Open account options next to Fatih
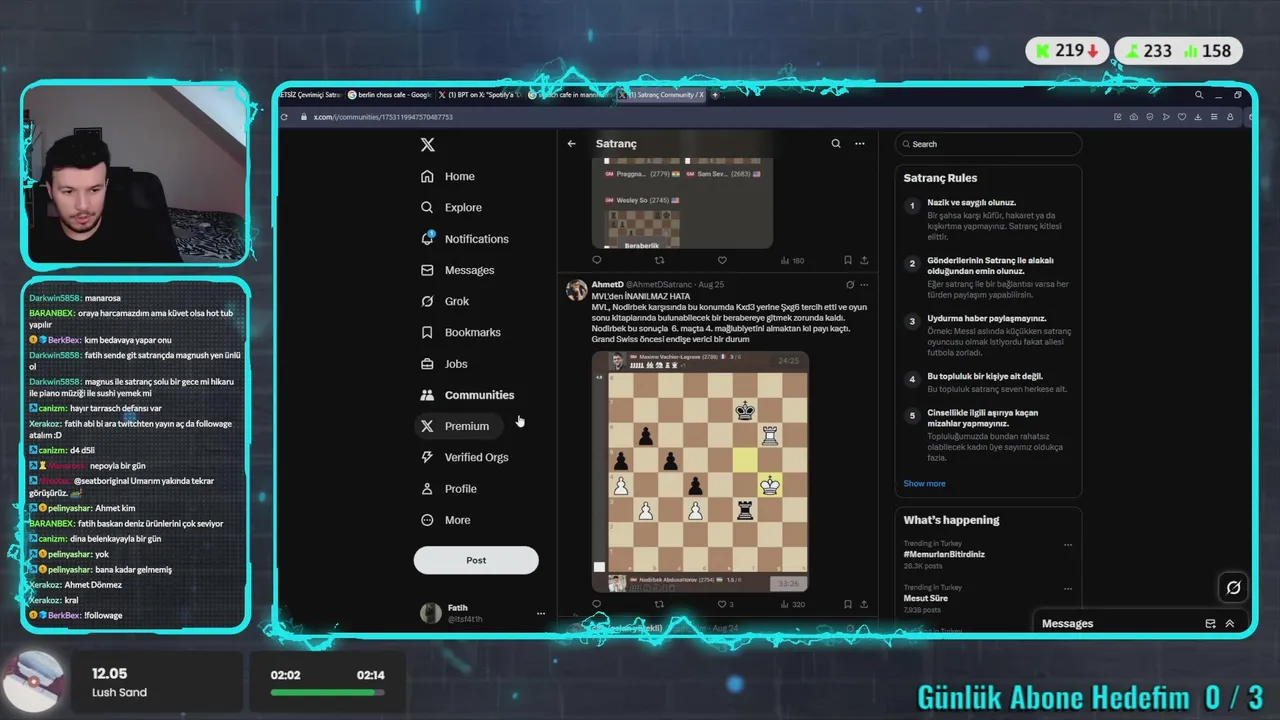This screenshot has width=1280, height=720. coord(541,613)
